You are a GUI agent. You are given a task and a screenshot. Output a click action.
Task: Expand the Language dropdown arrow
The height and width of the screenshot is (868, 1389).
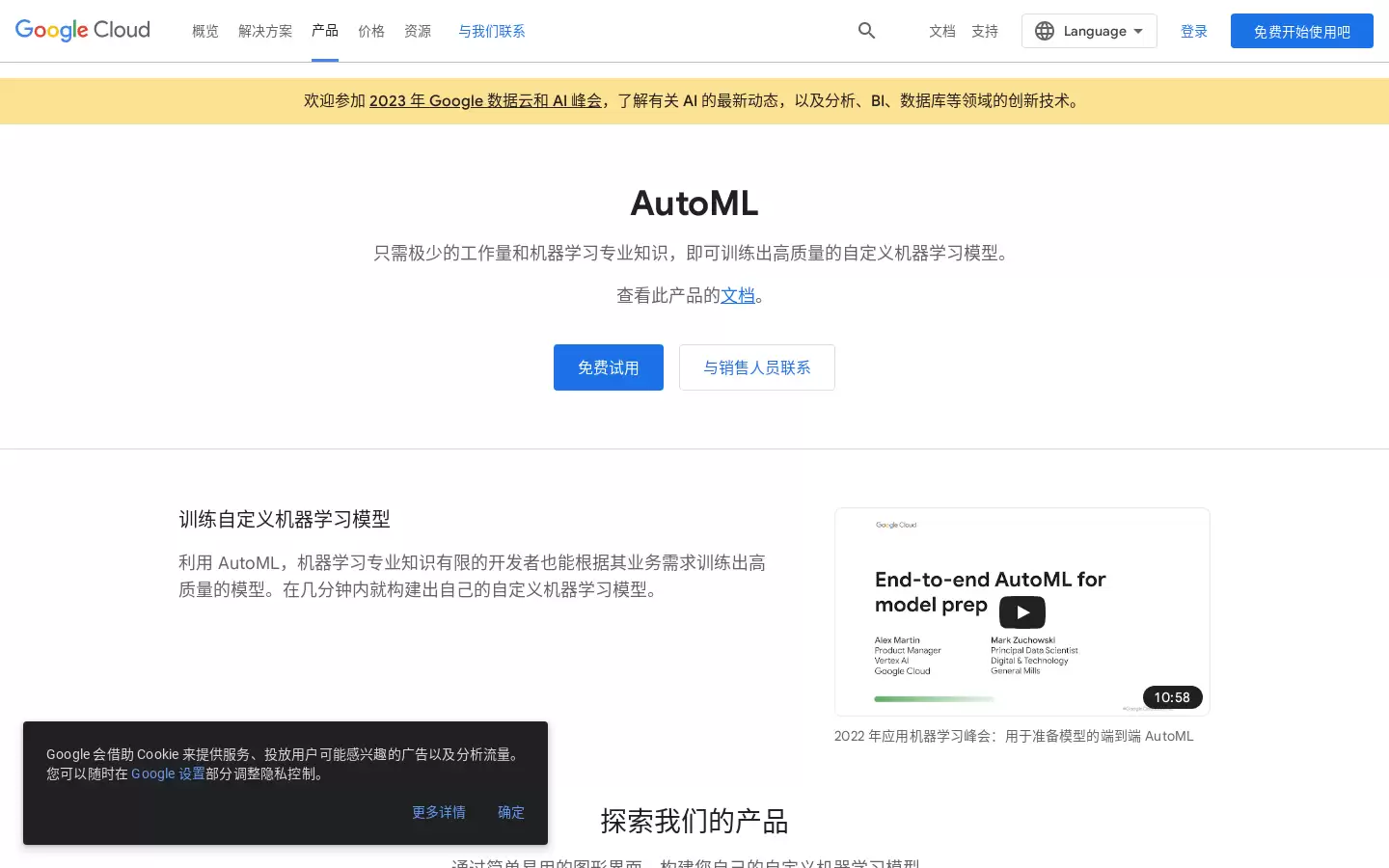pos(1138,31)
